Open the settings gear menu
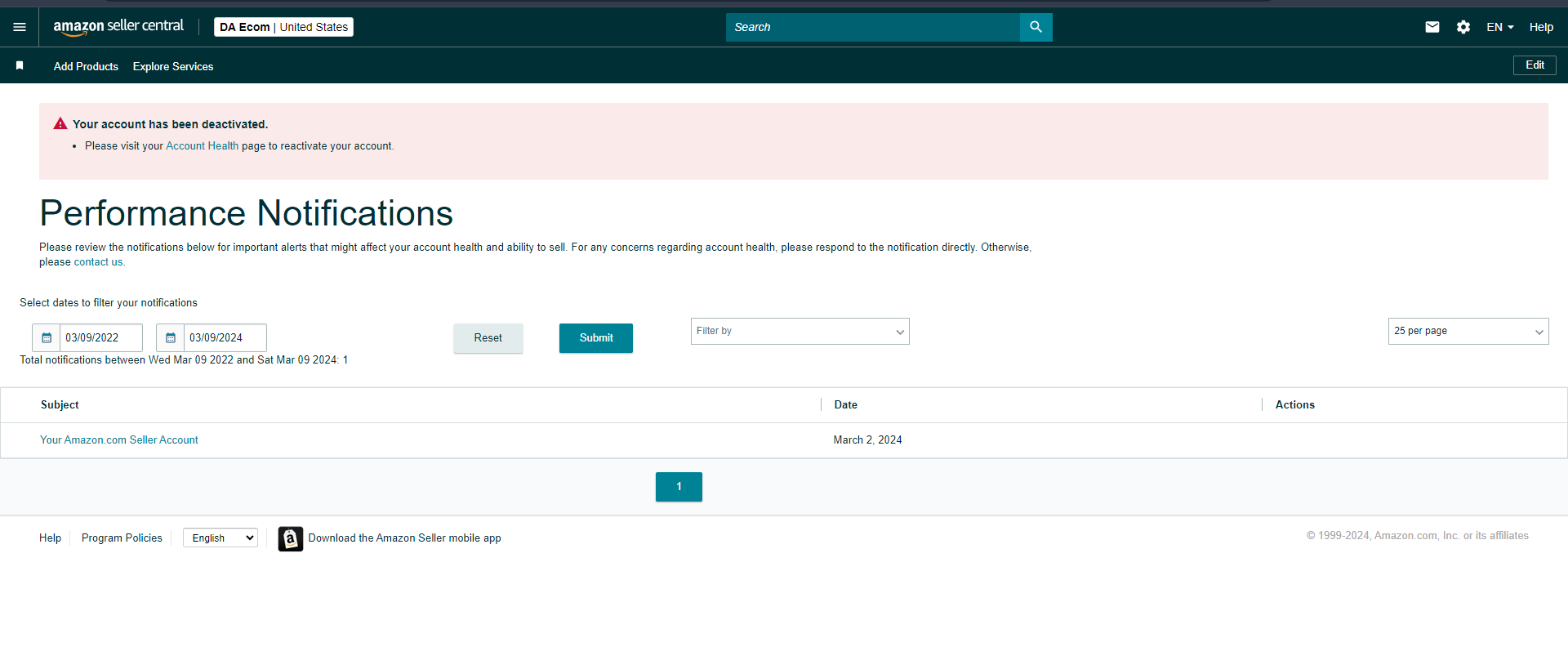 click(1463, 27)
